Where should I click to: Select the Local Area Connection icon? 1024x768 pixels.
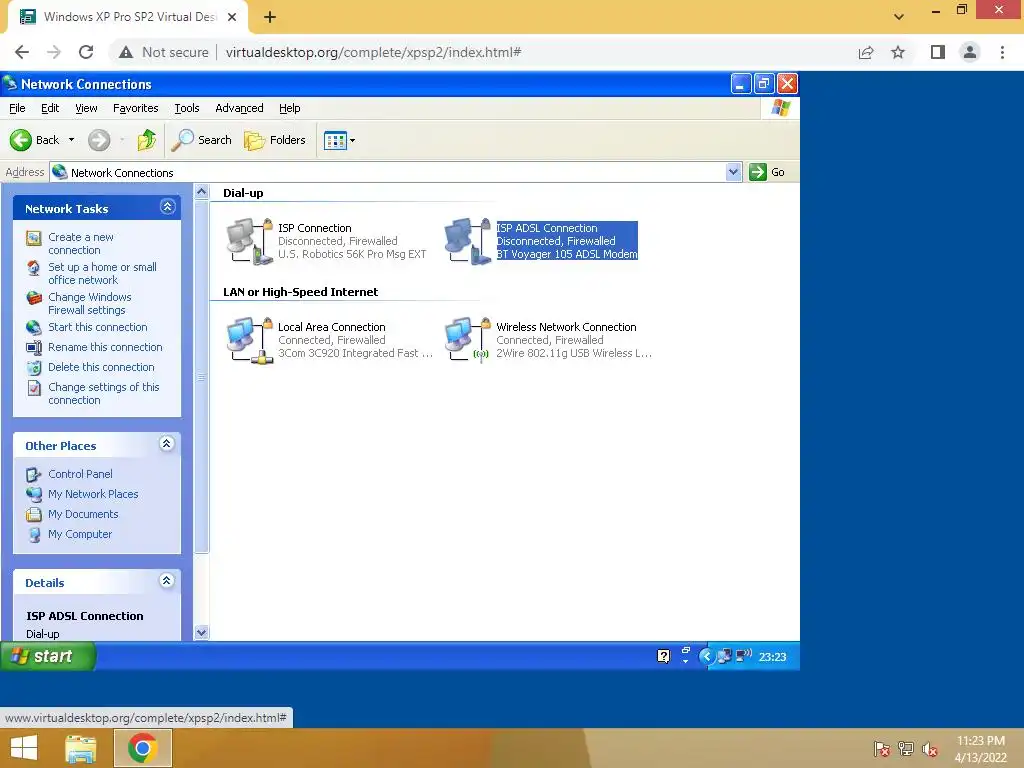click(249, 340)
